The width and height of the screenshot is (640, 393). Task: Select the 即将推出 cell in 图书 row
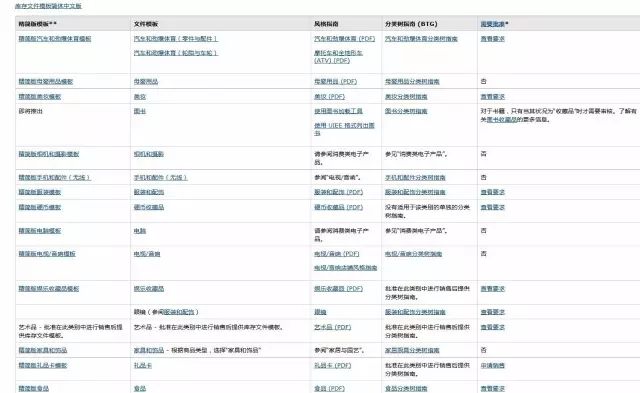pyautogui.click(x=31, y=111)
